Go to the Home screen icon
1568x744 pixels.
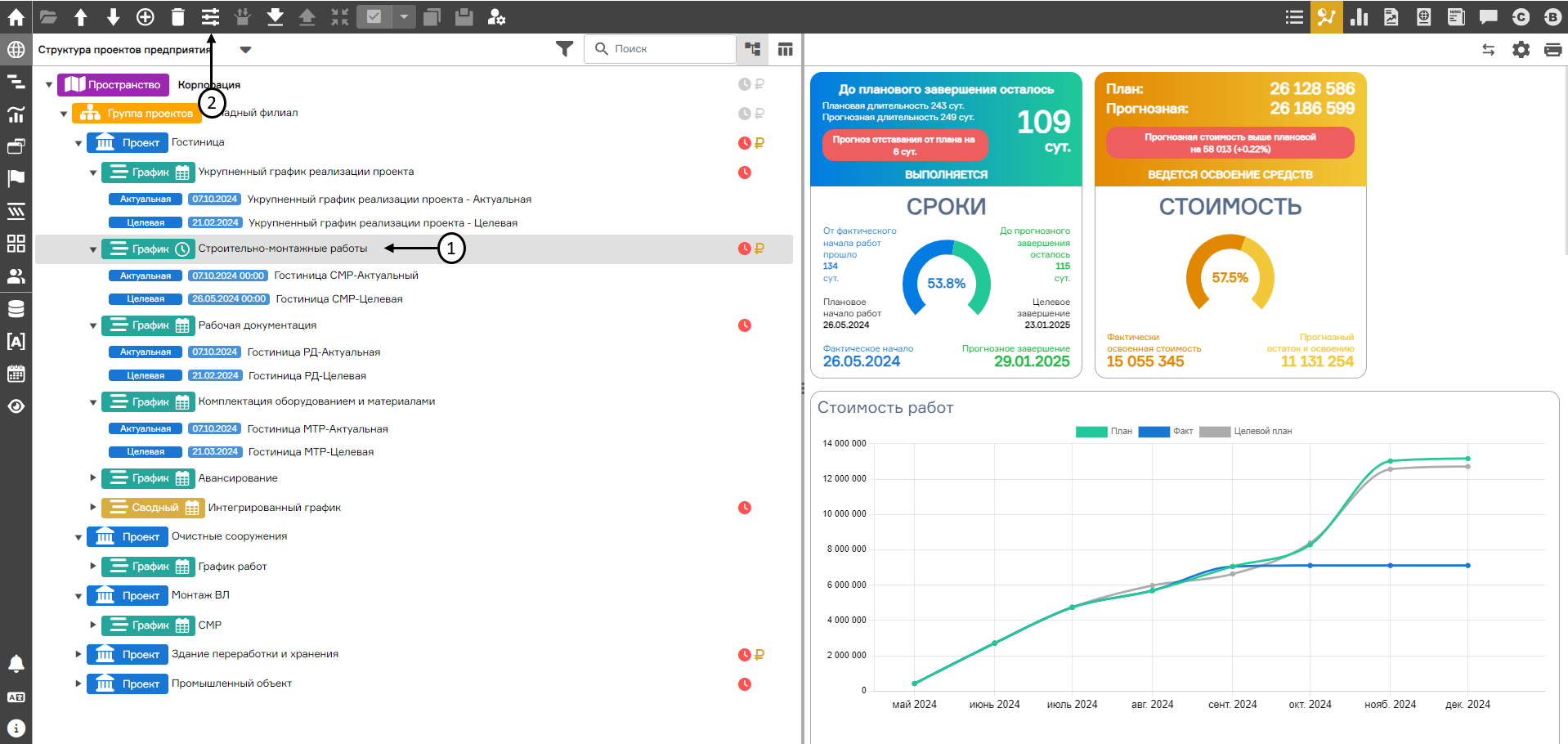(16, 16)
